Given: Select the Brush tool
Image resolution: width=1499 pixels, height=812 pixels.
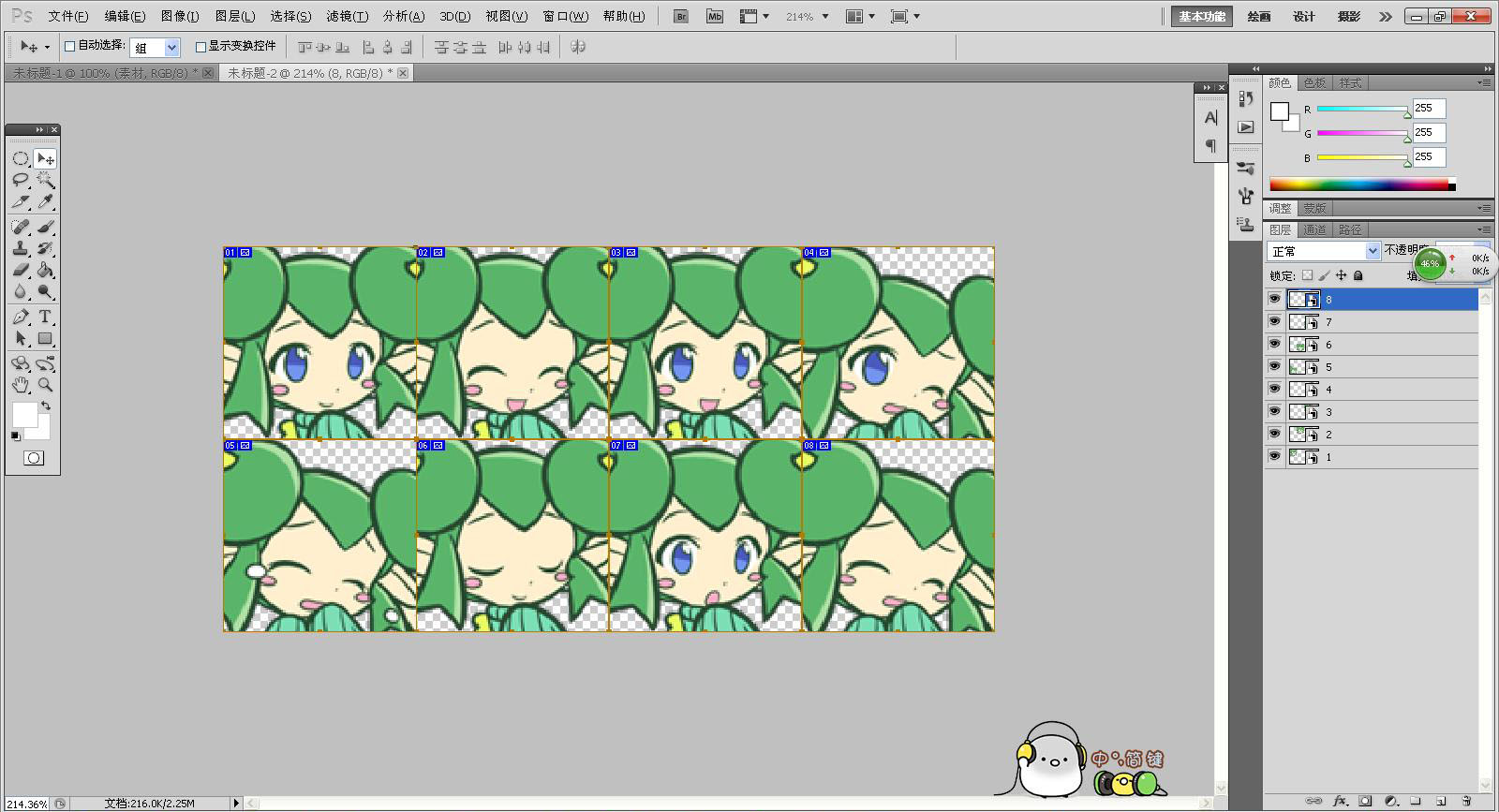Looking at the screenshot, I should 45,227.
